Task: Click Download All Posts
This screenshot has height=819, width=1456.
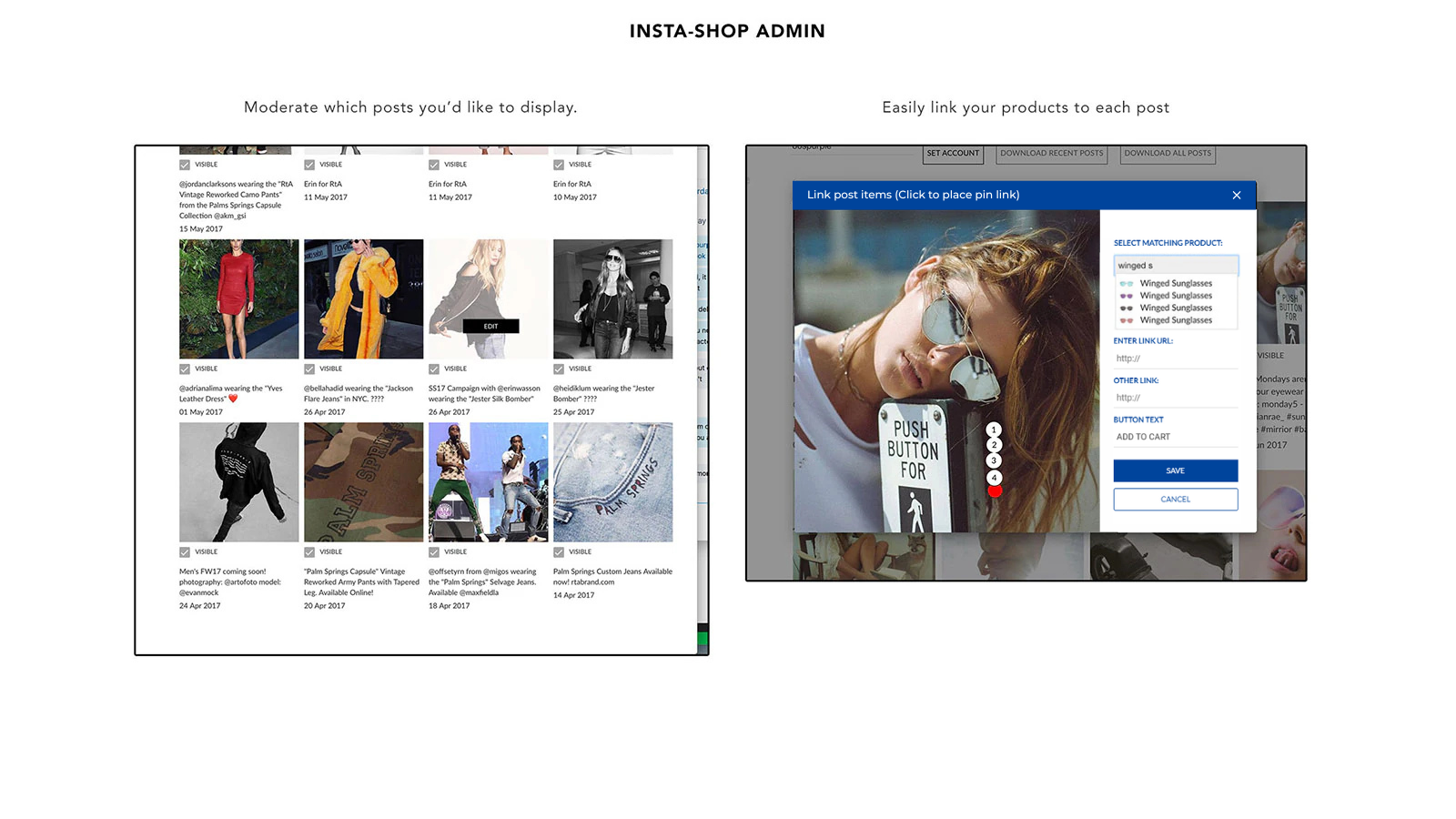Action: (x=1168, y=154)
